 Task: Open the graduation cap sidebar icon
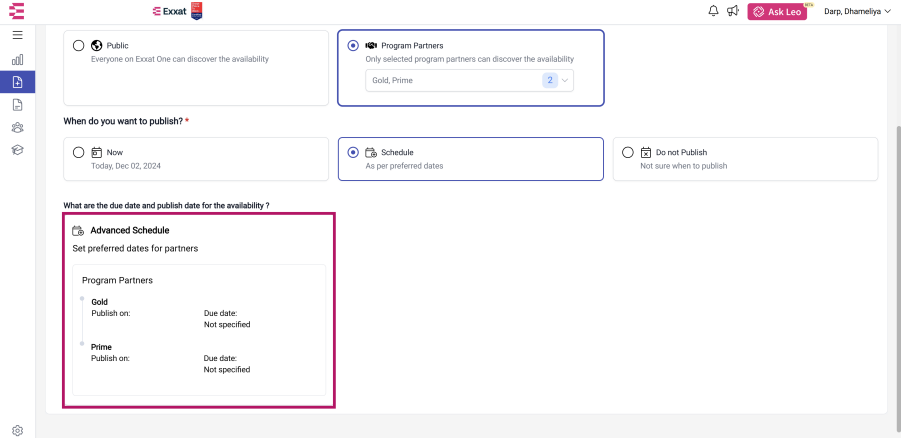pyautogui.click(x=17, y=150)
